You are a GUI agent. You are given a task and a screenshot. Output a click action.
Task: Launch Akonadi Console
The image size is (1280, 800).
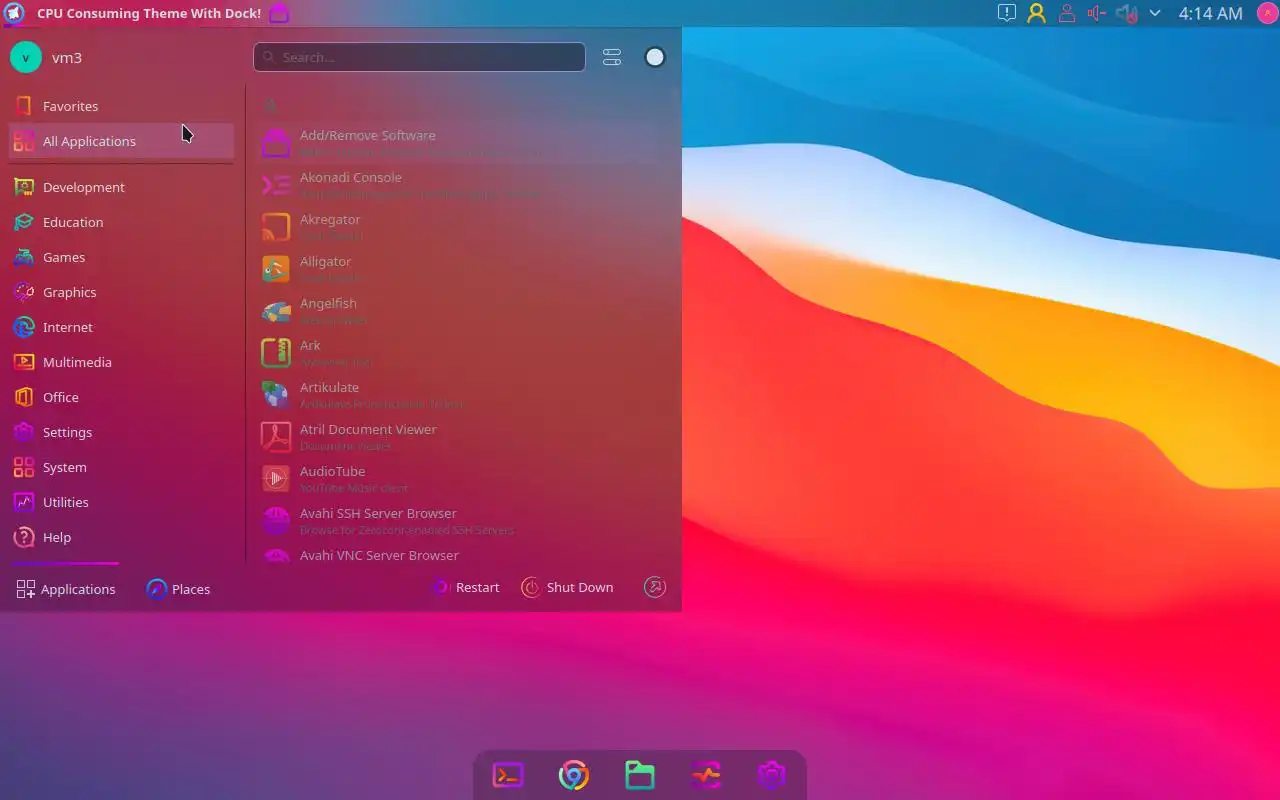point(463,185)
